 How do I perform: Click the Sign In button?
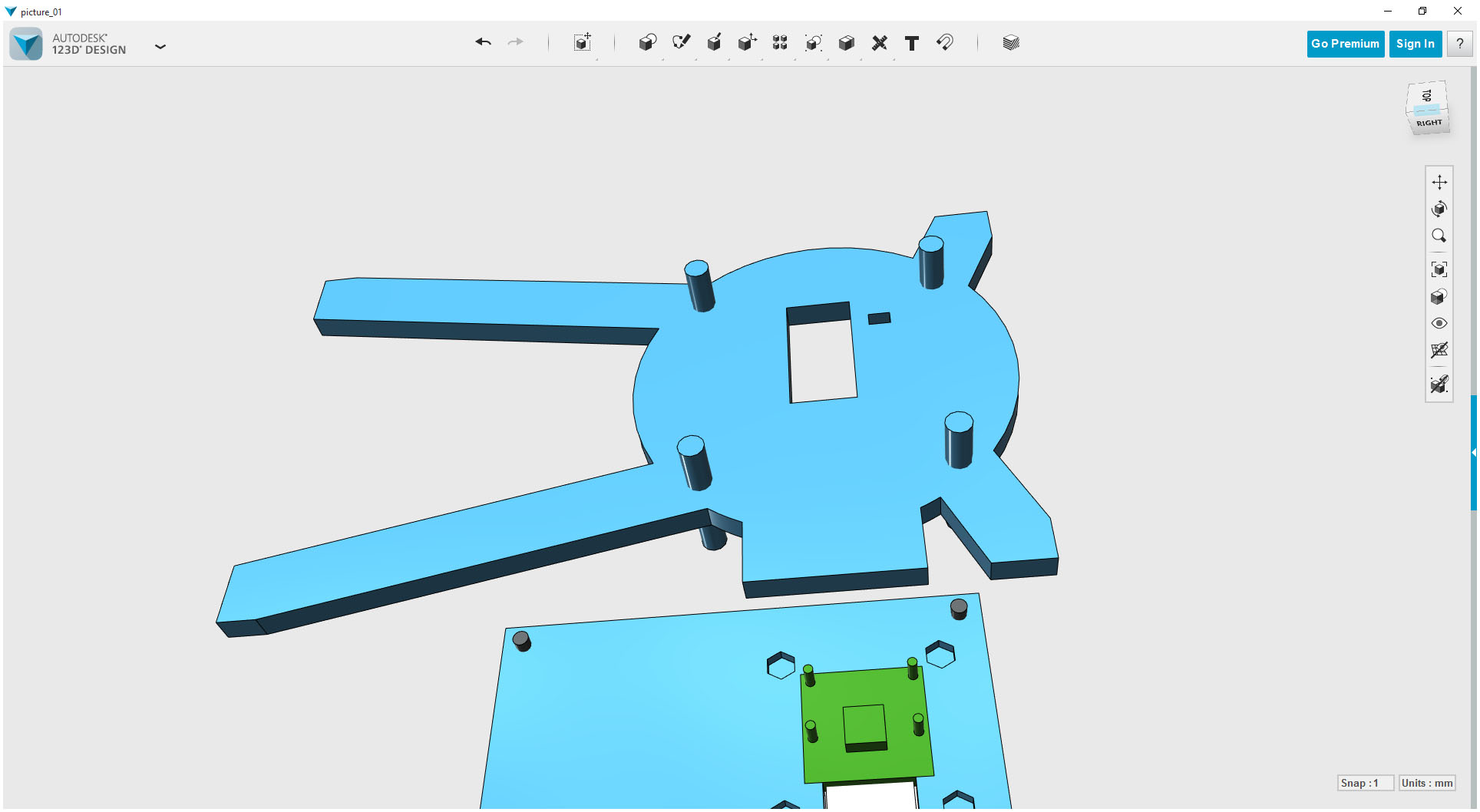click(x=1415, y=44)
